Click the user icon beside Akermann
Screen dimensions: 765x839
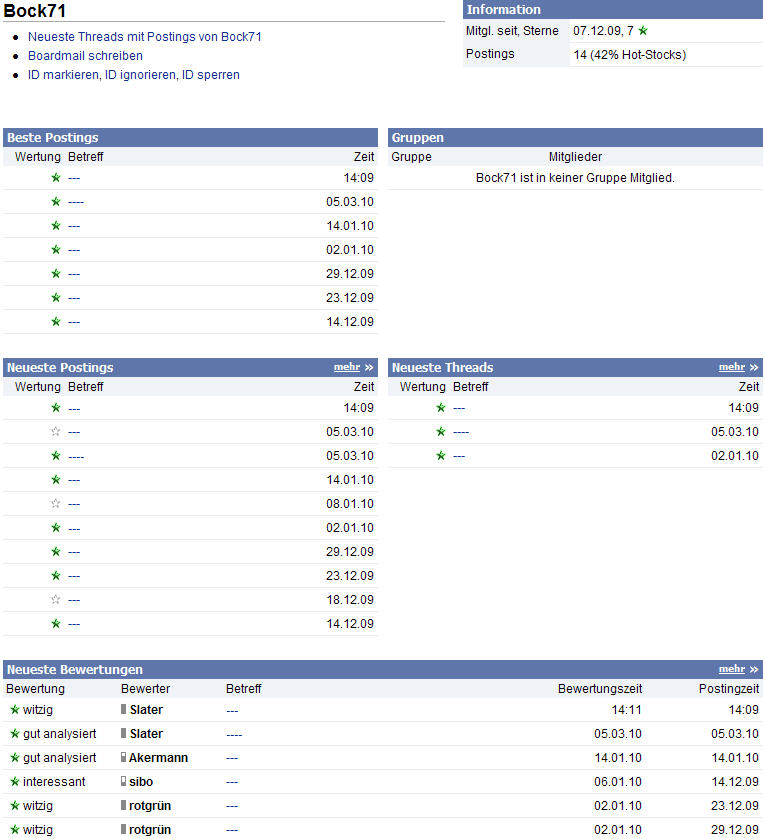(124, 758)
